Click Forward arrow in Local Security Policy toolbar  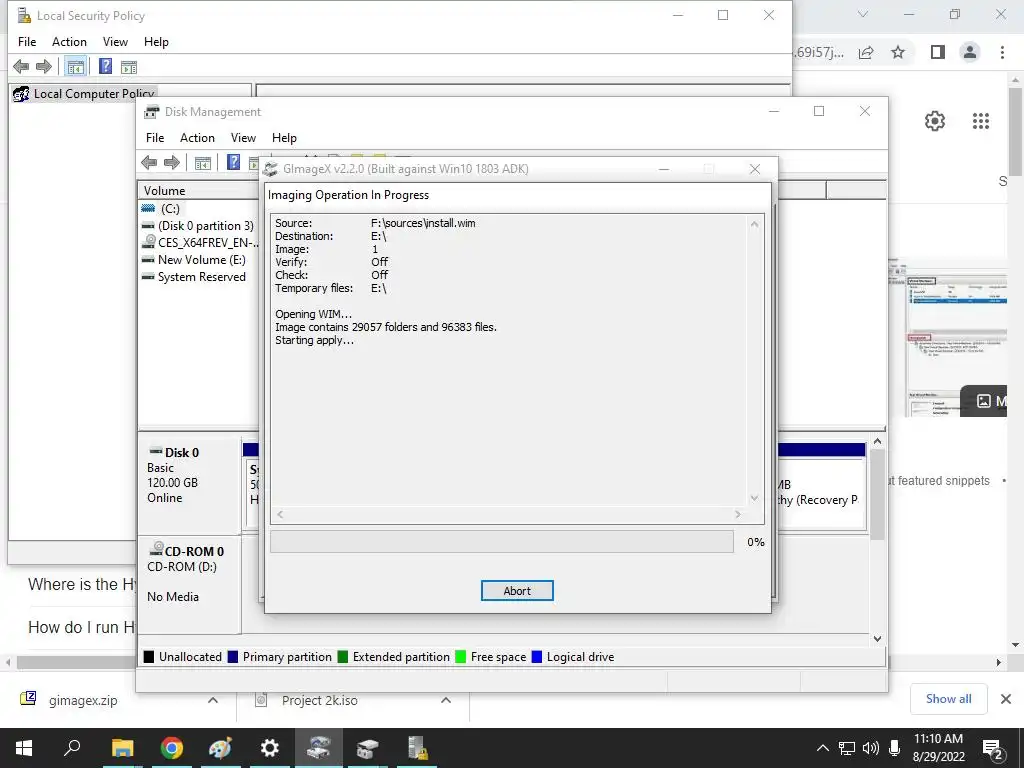(x=44, y=66)
